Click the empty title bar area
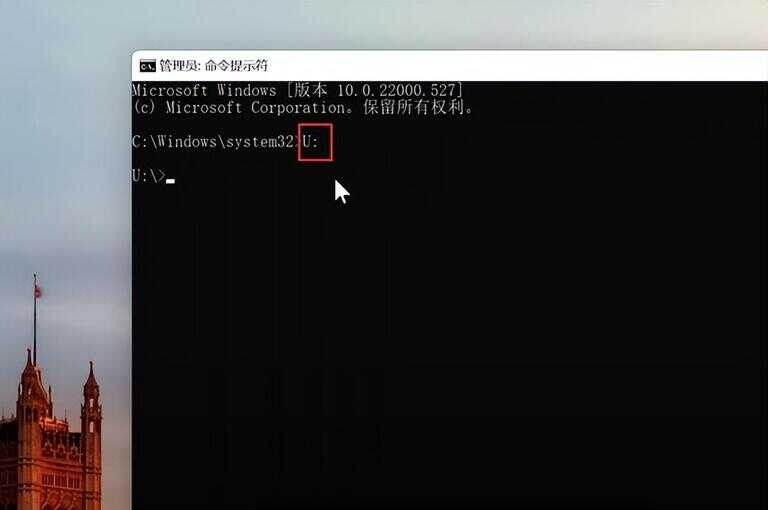This screenshot has width=768, height=510. click(x=514, y=65)
